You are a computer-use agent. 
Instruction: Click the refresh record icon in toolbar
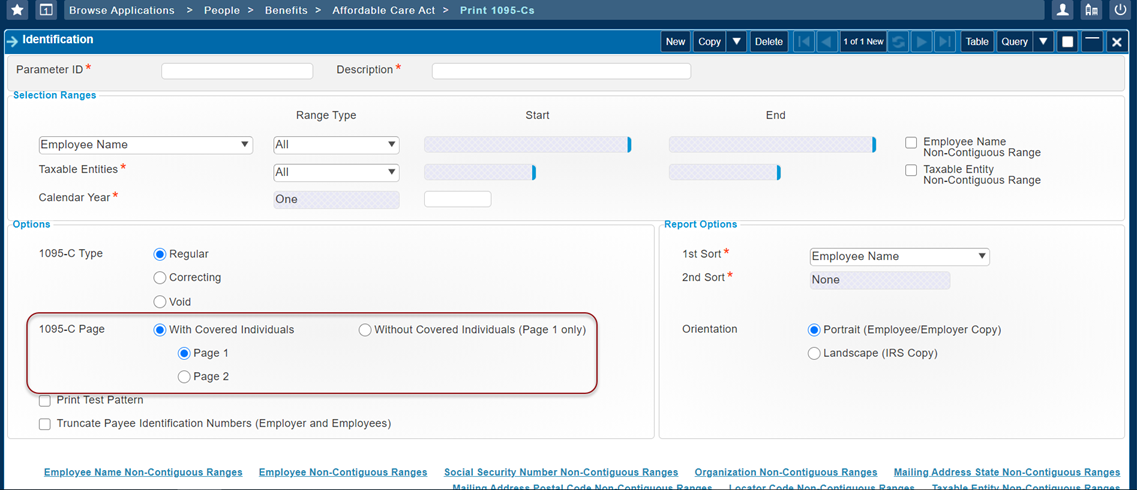tap(898, 42)
